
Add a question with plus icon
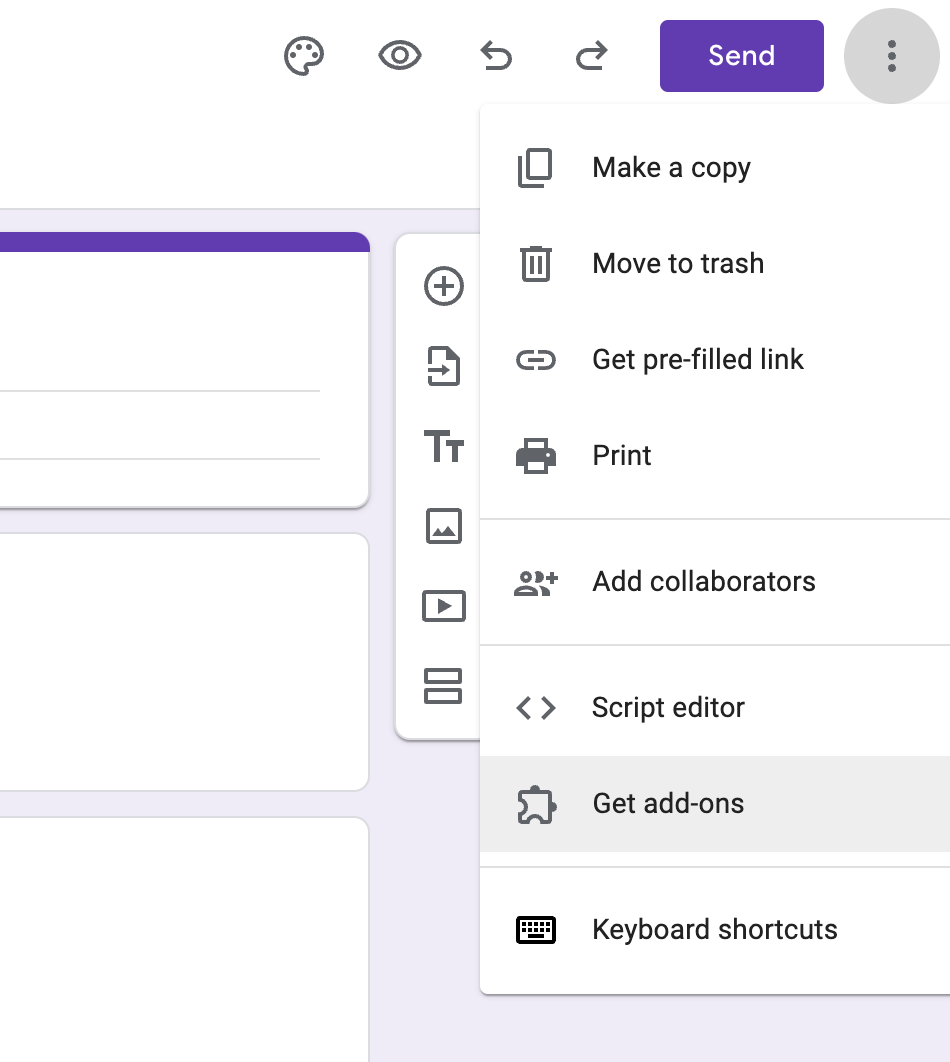point(444,287)
